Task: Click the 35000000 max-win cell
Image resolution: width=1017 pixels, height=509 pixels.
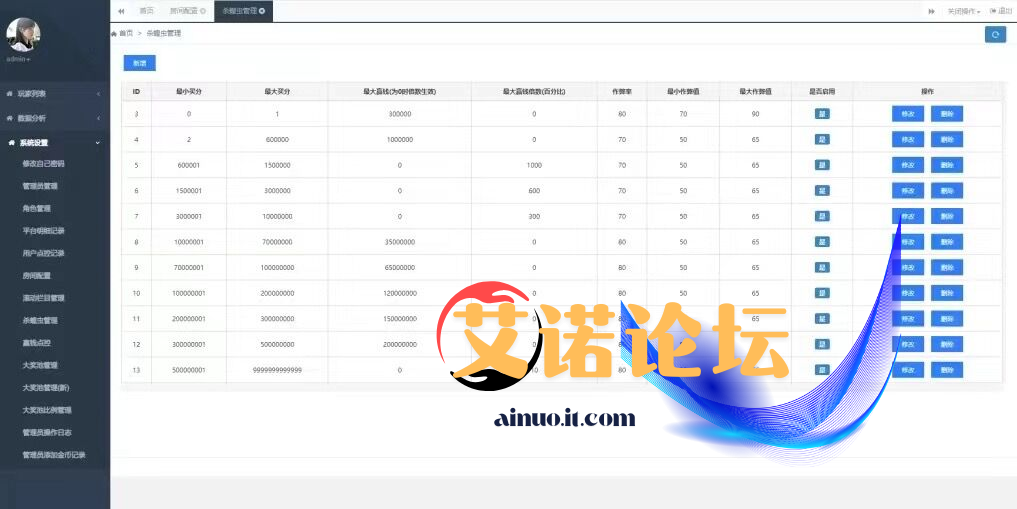Action: pos(399,242)
